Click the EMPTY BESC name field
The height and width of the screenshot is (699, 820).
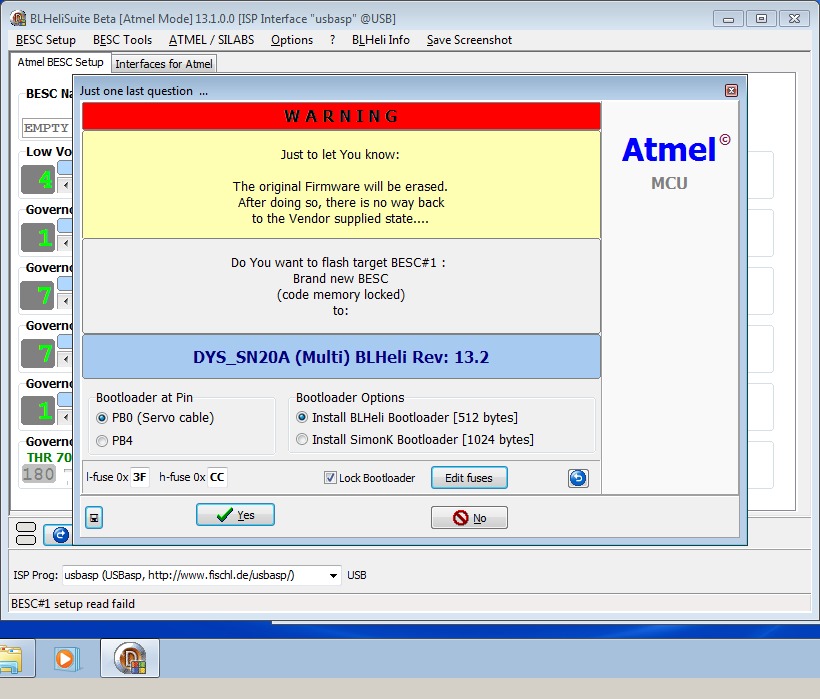pos(47,128)
